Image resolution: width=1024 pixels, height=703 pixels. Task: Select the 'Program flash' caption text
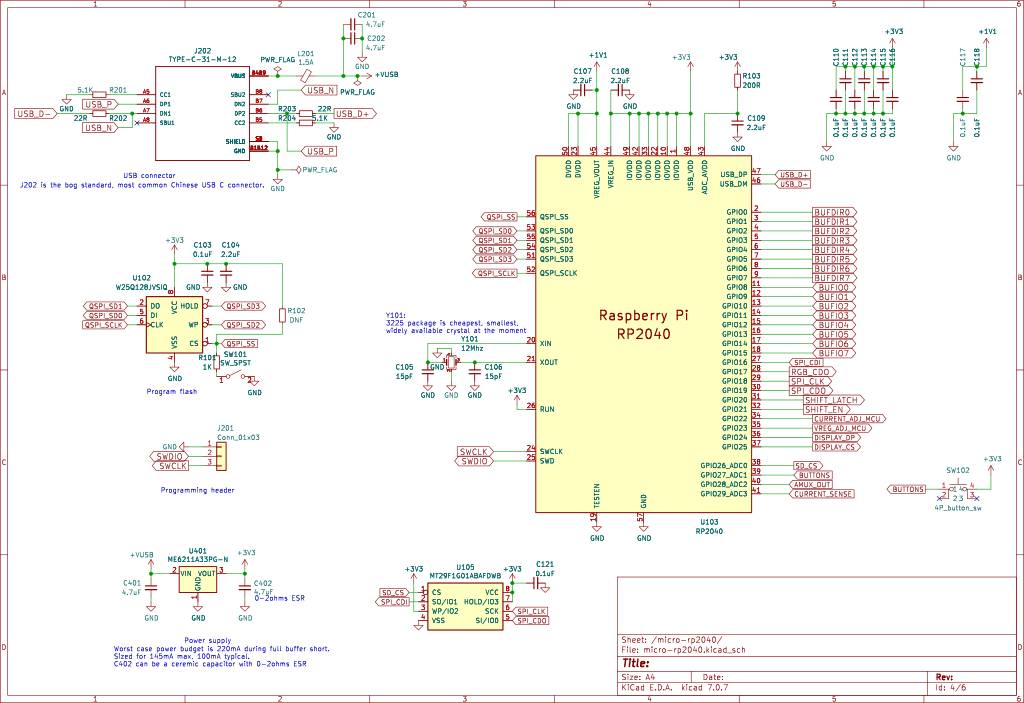pyautogui.click(x=172, y=391)
